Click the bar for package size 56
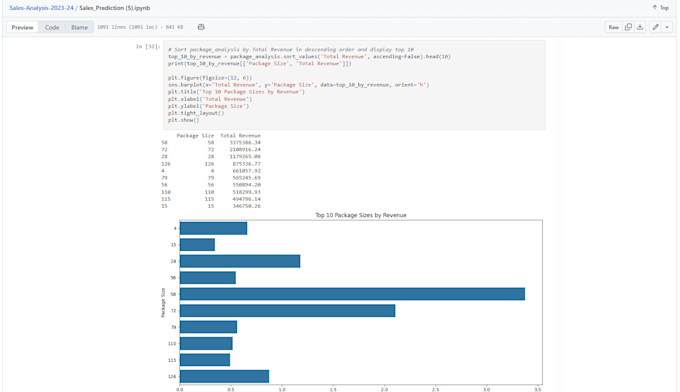This screenshot has height=392, width=680. coord(208,278)
